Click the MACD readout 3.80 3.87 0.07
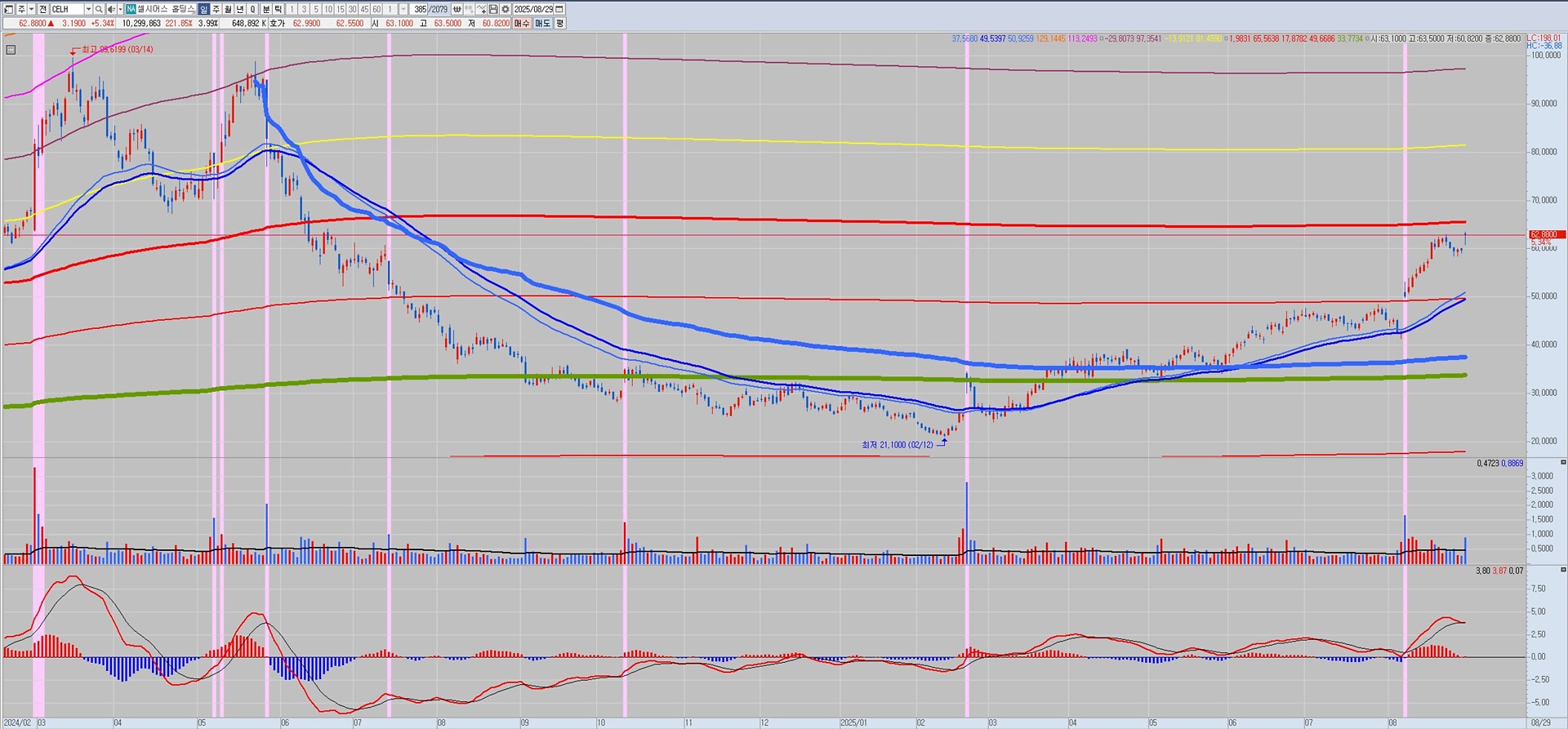The height and width of the screenshot is (729, 1568). (x=1499, y=571)
